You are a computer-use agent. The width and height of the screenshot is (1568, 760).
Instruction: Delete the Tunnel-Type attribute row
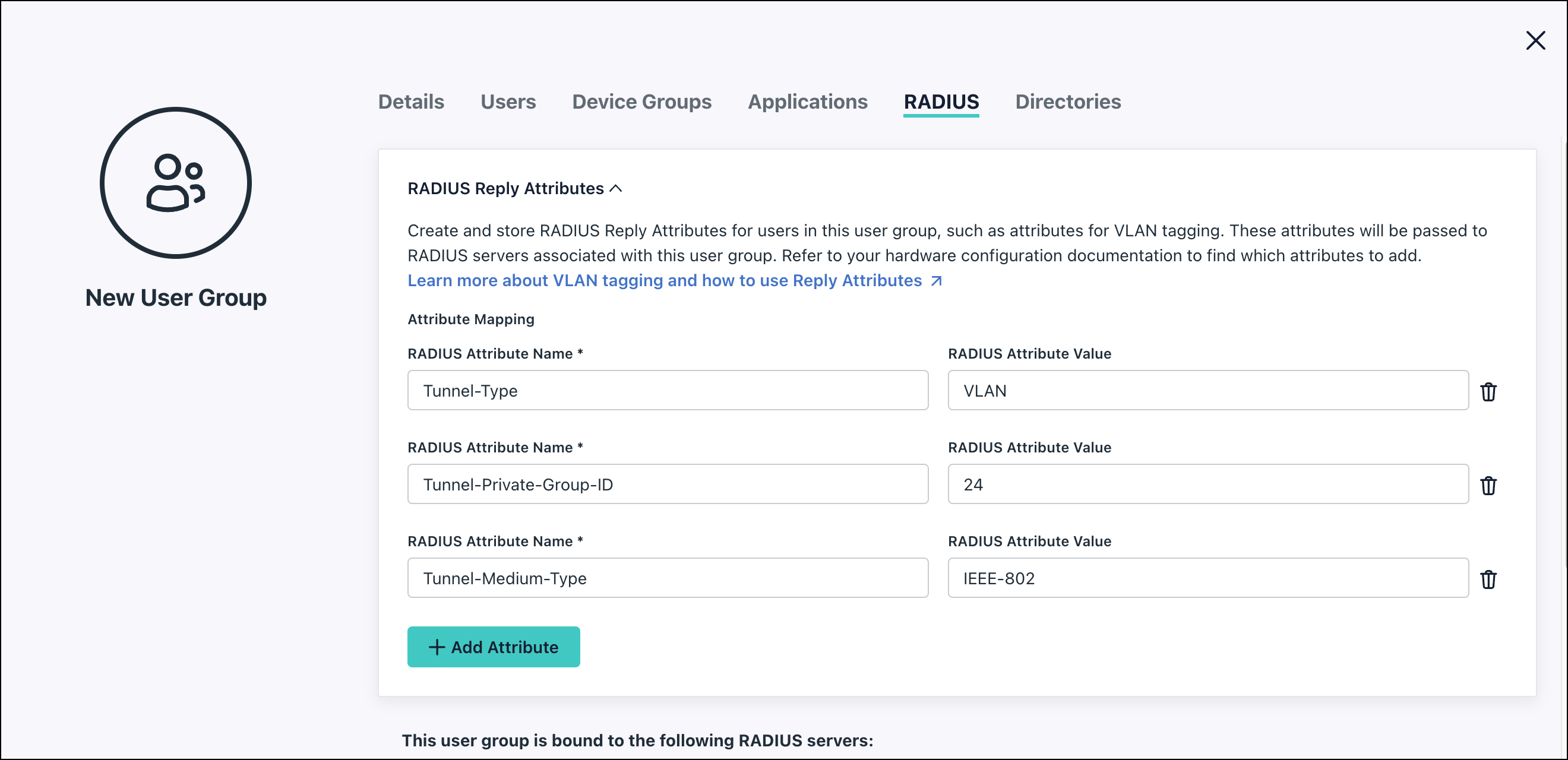1488,391
